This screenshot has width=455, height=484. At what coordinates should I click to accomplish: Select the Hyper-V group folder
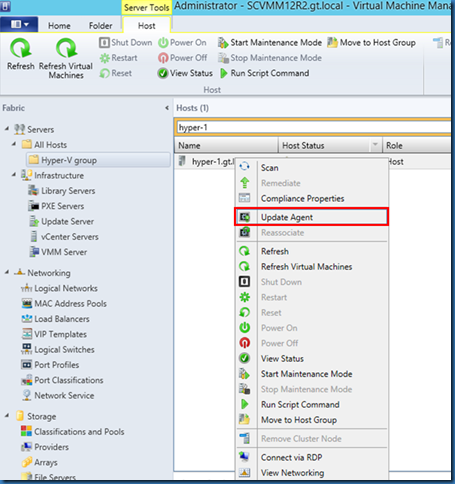[x=98, y=160]
